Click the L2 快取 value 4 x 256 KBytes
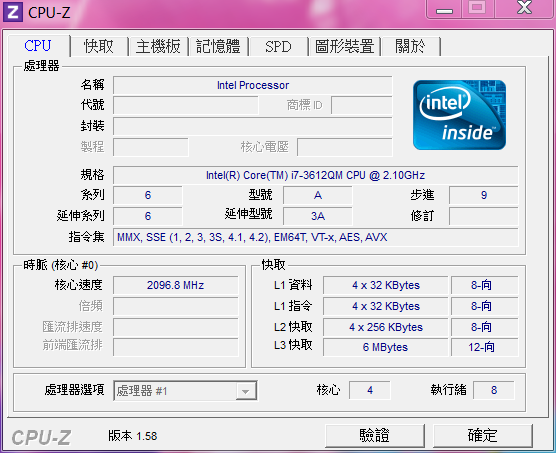Screen dimensions: 556x453 385,327
